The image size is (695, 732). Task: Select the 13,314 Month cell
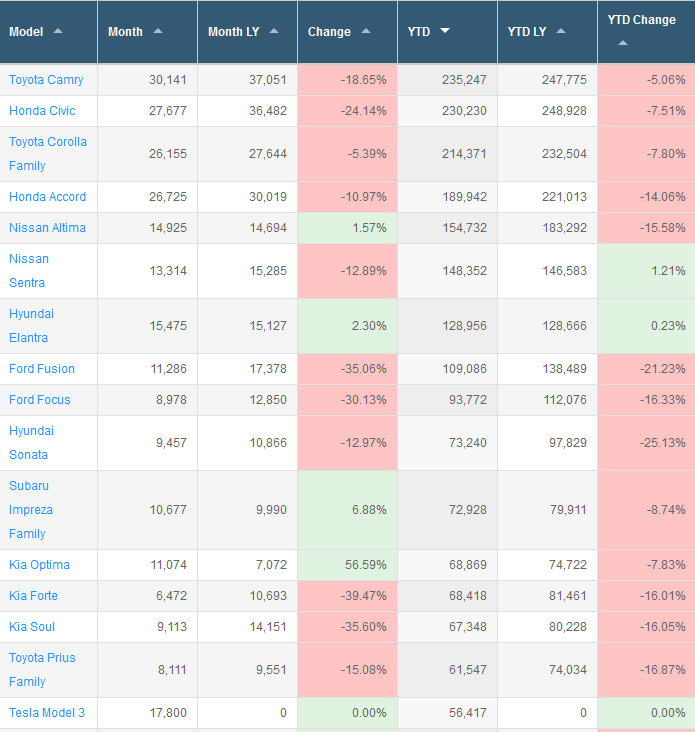(147, 271)
